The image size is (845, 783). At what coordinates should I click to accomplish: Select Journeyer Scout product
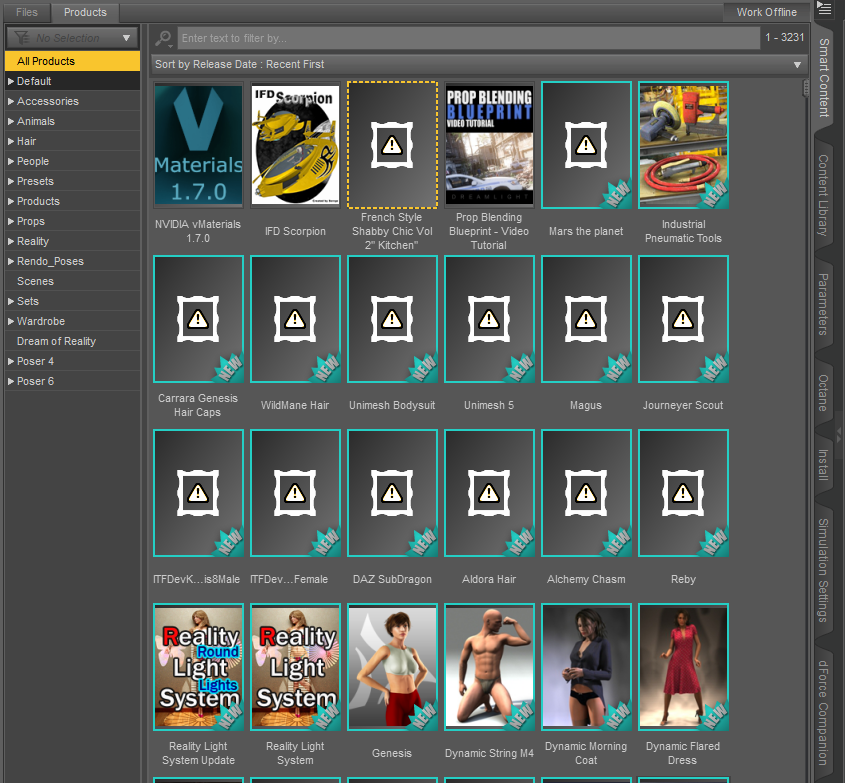[x=683, y=319]
